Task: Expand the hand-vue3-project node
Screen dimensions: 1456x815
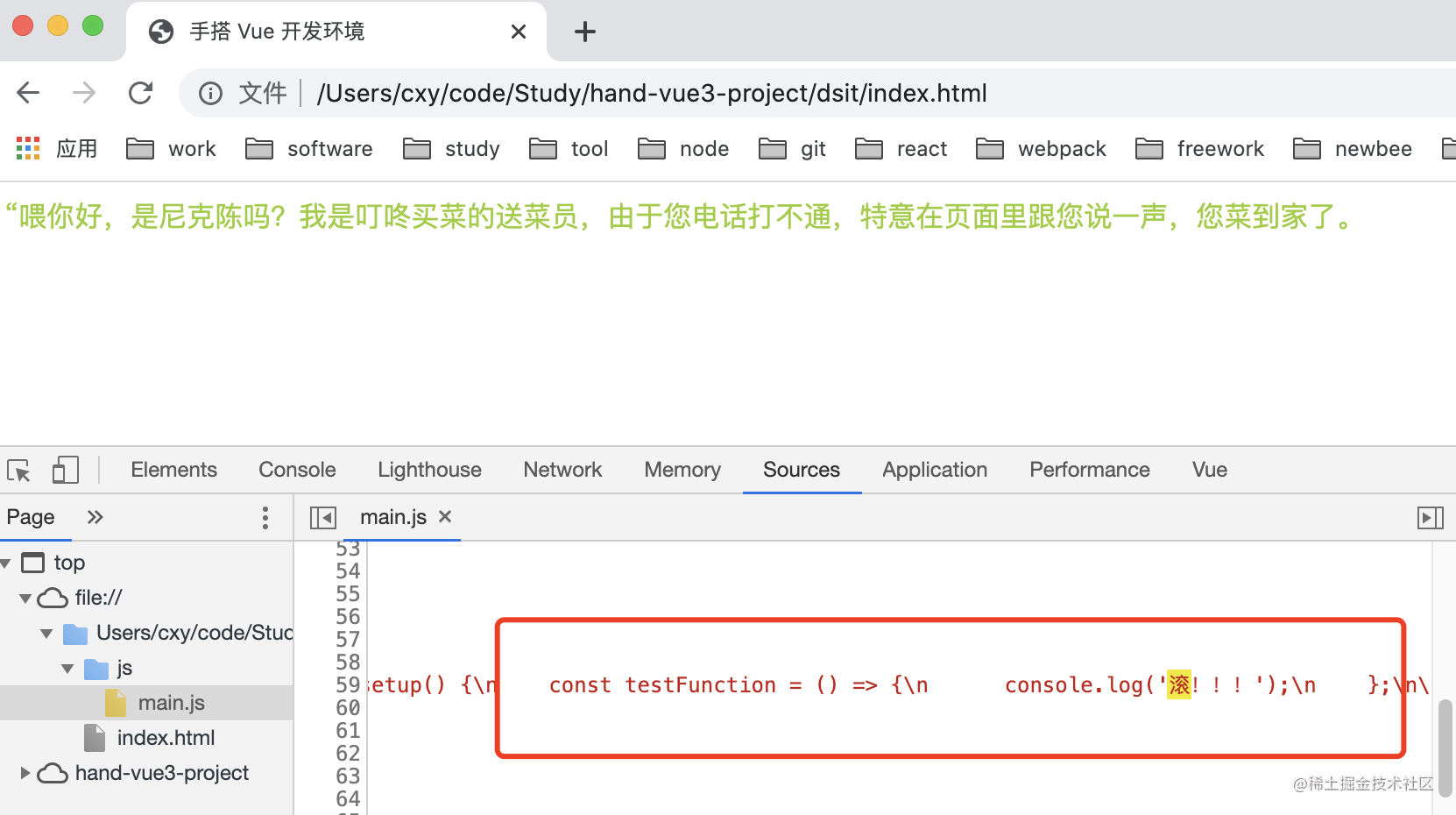Action: (x=25, y=773)
